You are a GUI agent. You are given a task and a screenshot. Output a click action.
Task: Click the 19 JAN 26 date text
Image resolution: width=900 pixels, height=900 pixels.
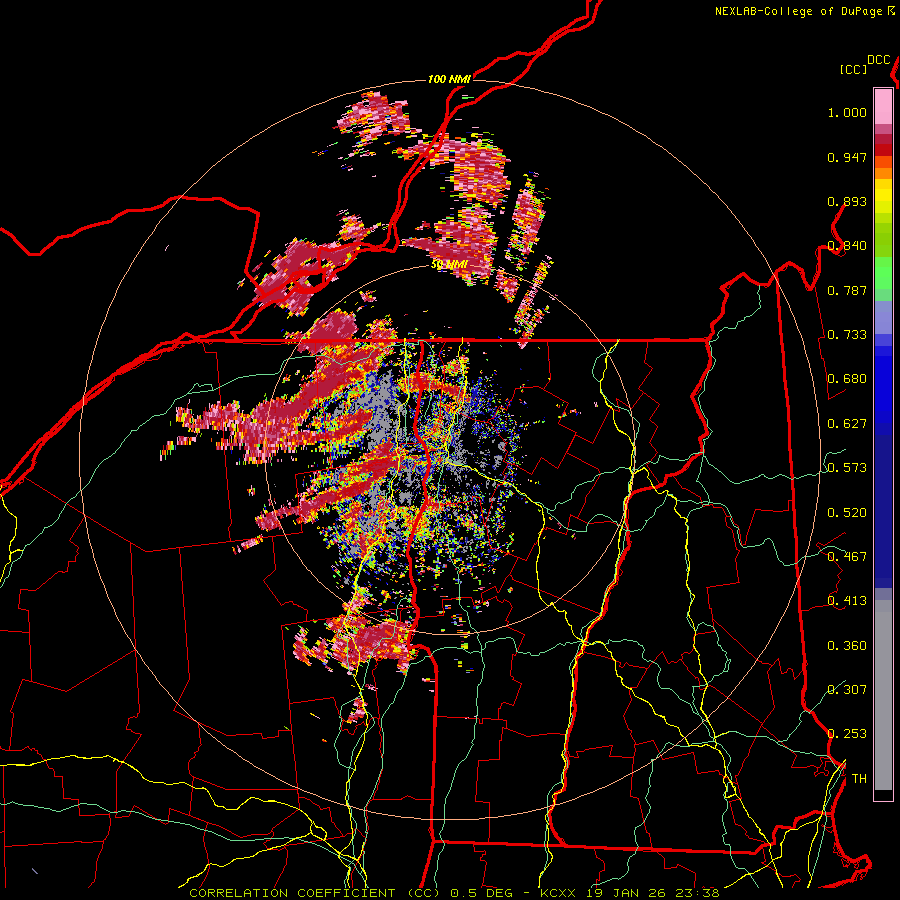tap(628, 893)
